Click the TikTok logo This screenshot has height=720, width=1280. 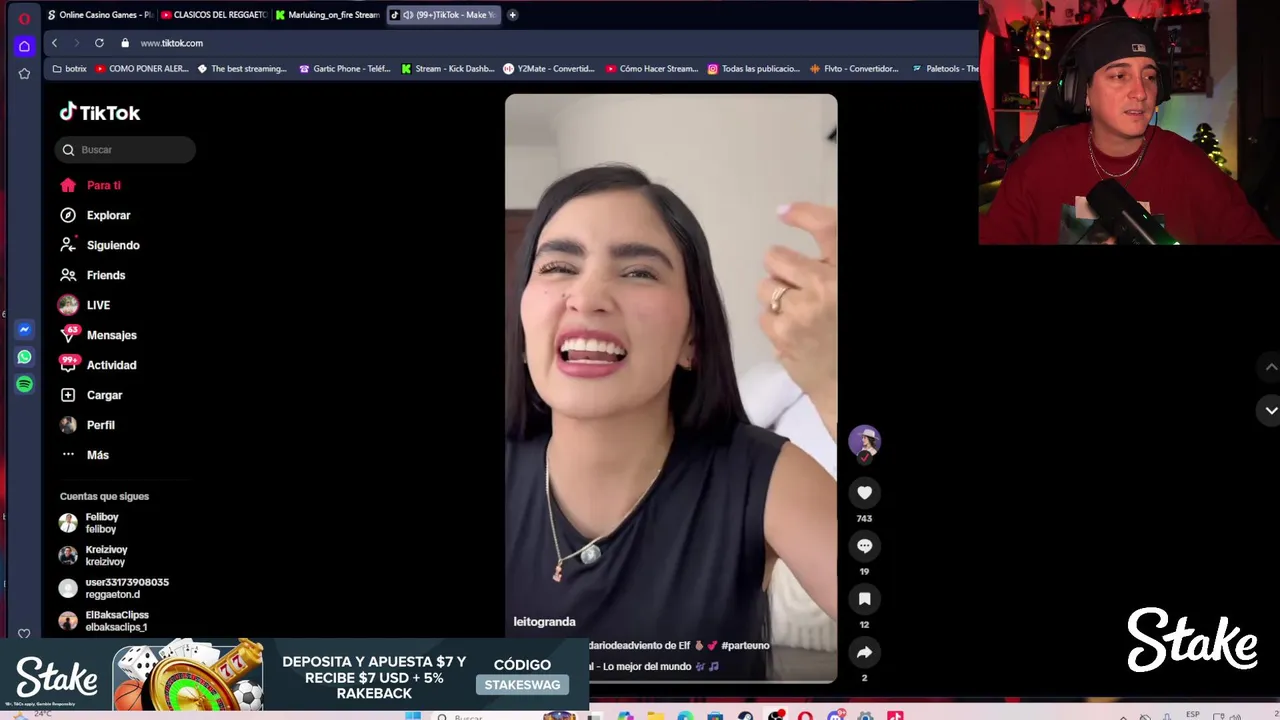[x=99, y=113]
